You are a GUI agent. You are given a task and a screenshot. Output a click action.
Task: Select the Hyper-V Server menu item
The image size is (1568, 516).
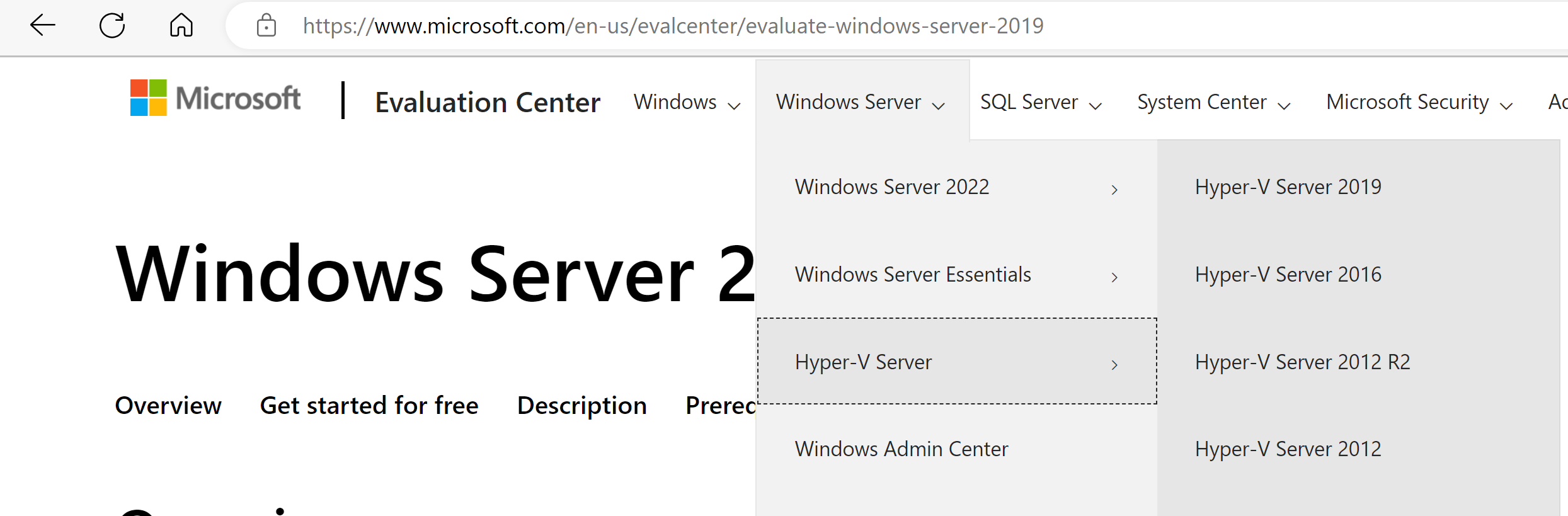coord(956,362)
